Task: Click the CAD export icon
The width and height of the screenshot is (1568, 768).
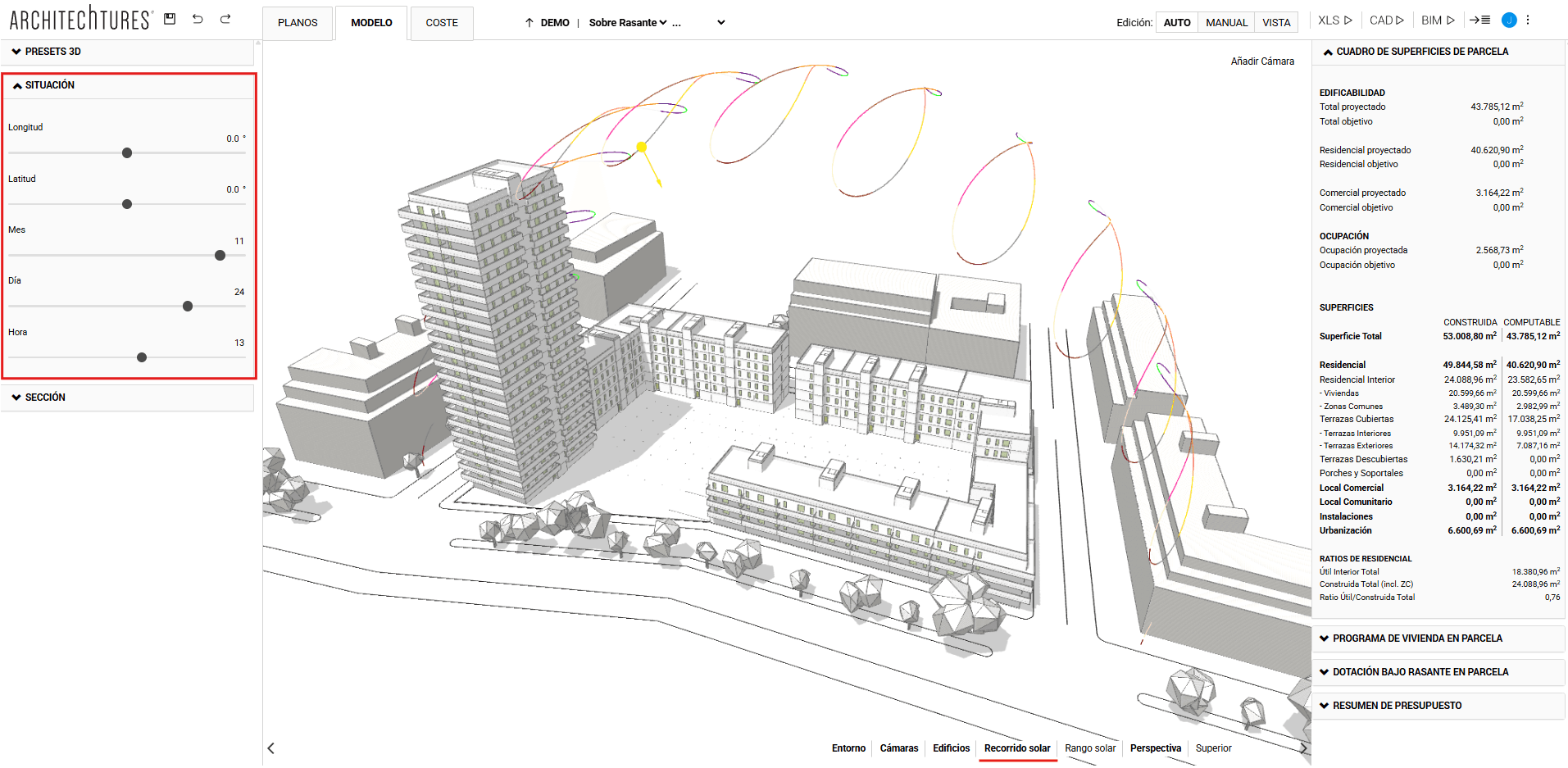Action: pos(1385,20)
